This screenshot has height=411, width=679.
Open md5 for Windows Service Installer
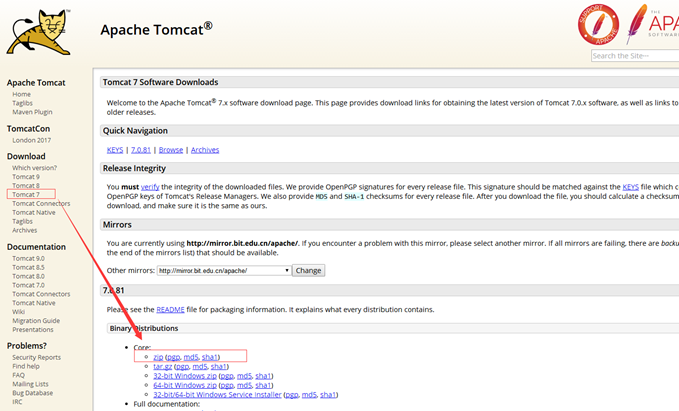(309, 395)
